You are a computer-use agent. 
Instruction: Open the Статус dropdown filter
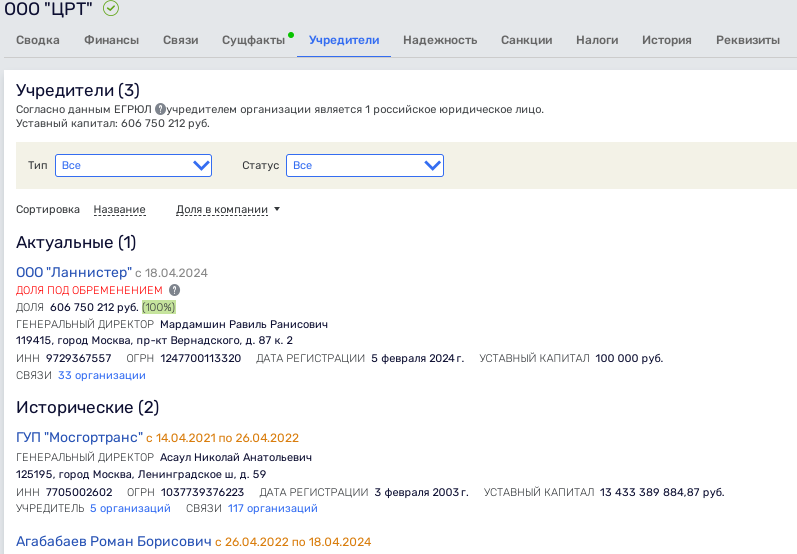(365, 166)
